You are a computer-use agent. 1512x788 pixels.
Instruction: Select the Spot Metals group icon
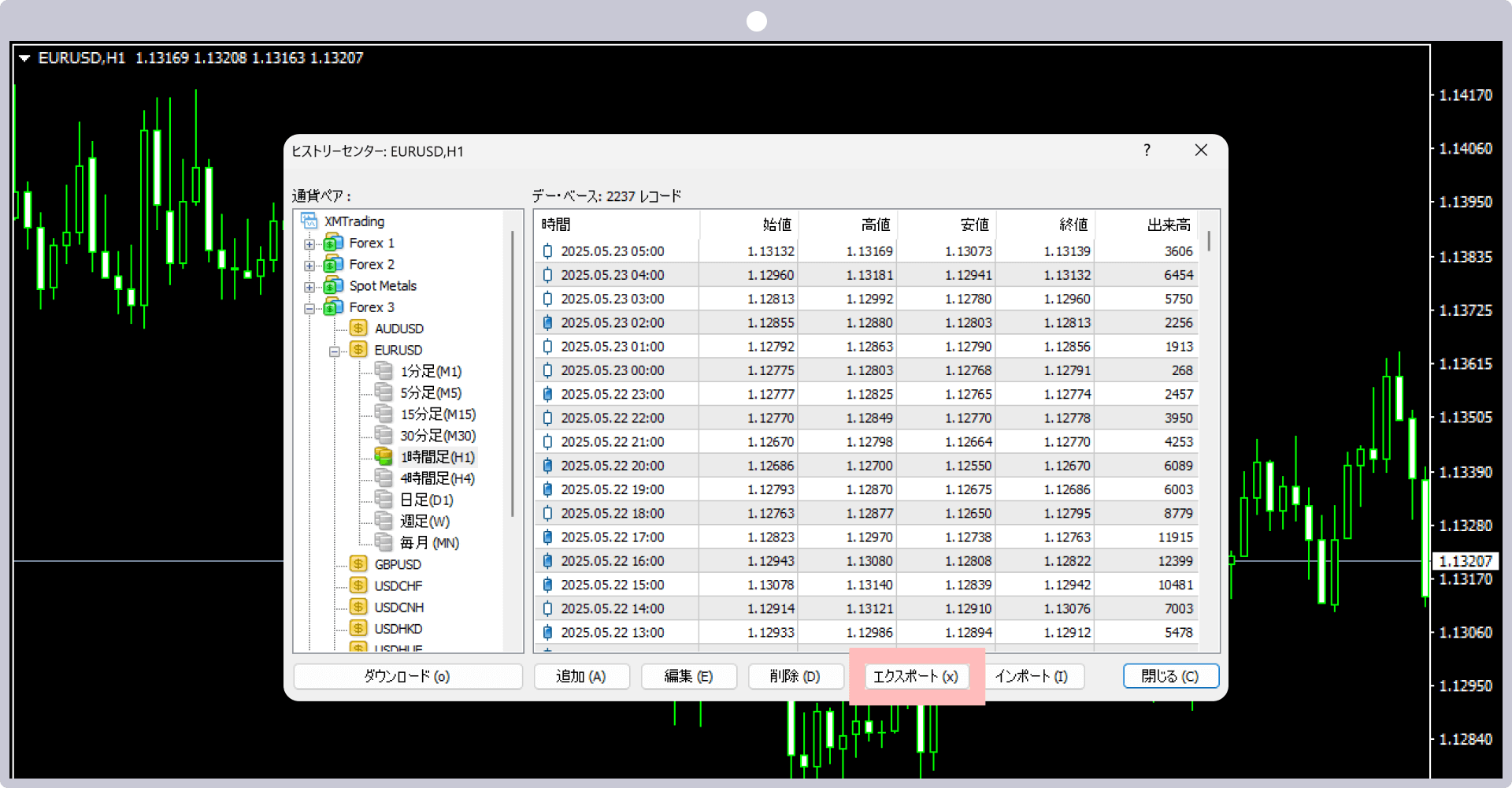pyautogui.click(x=333, y=285)
